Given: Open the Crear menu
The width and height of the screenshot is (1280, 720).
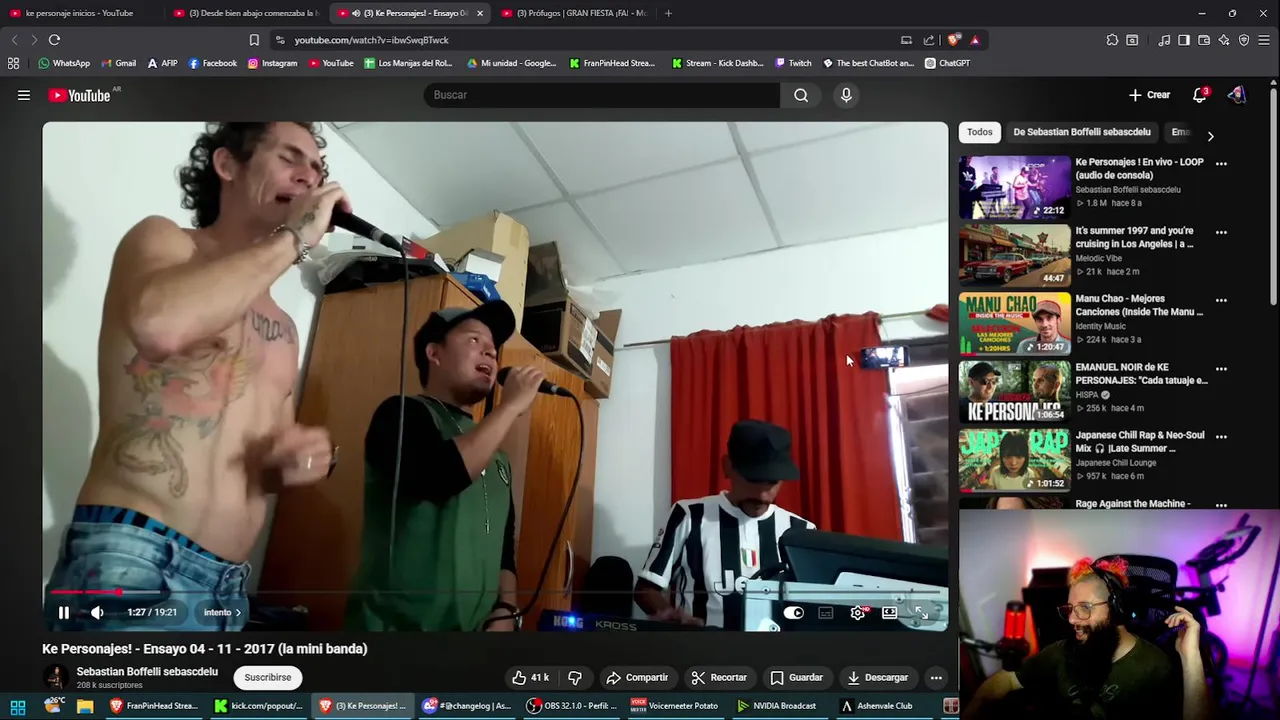Looking at the screenshot, I should click(x=1149, y=95).
